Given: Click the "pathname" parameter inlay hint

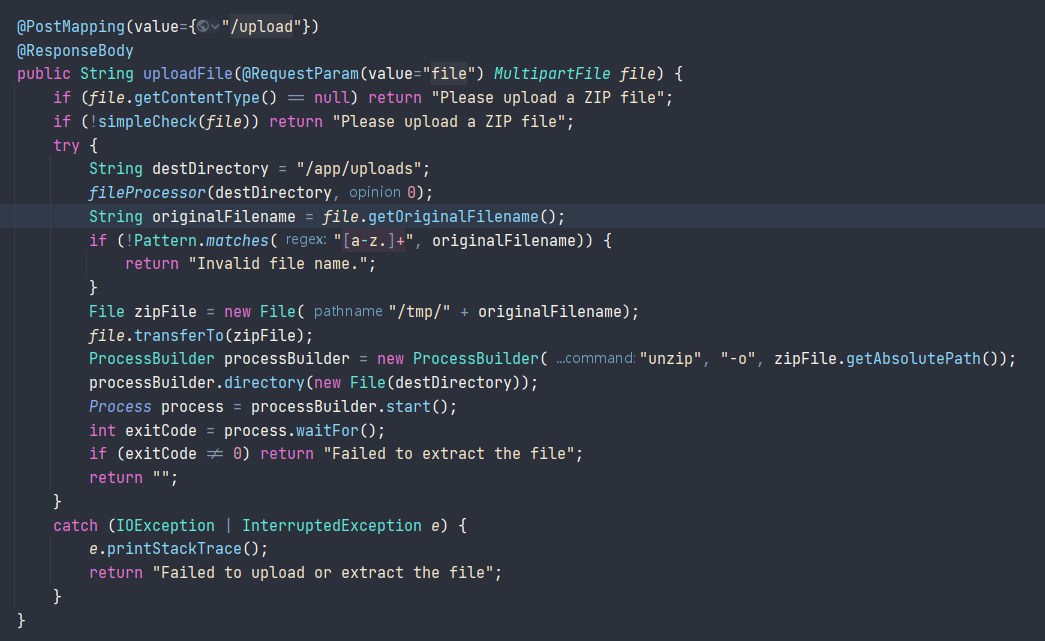Looking at the screenshot, I should [x=347, y=312].
